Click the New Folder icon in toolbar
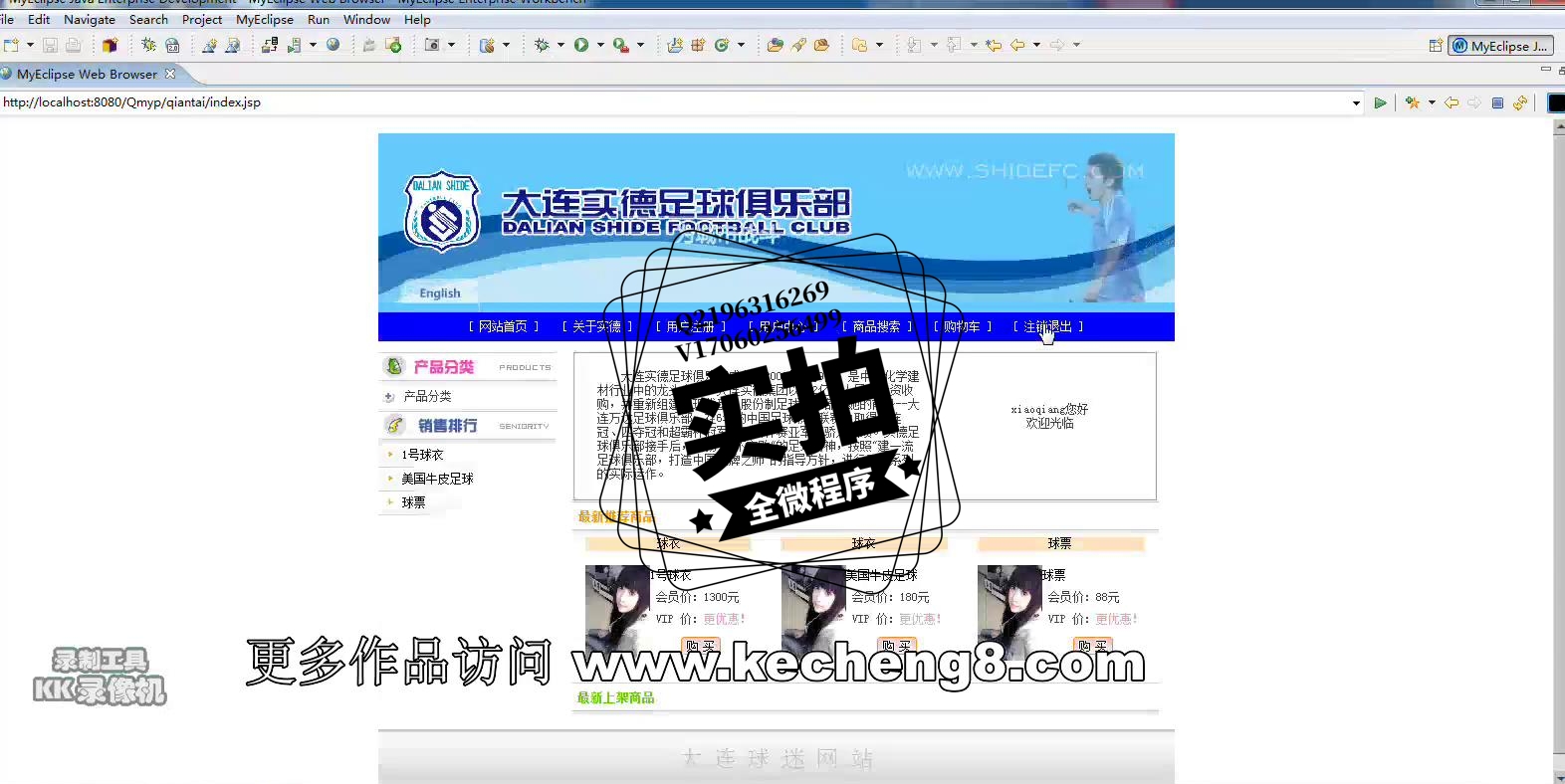The height and width of the screenshot is (784, 1565). pyautogui.click(x=860, y=45)
